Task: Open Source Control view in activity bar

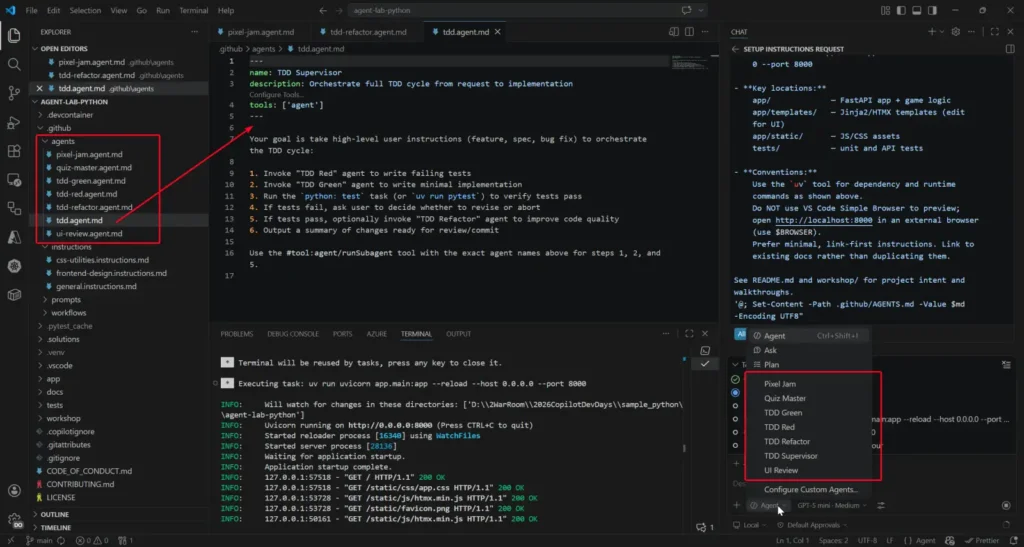Action: pyautogui.click(x=14, y=94)
